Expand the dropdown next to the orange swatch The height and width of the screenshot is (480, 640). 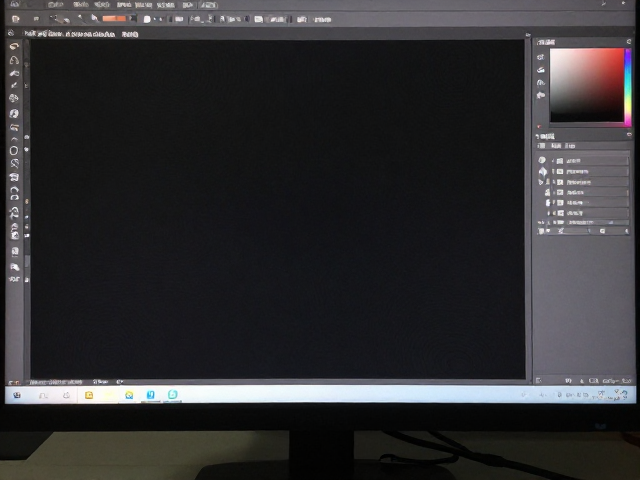coord(132,18)
